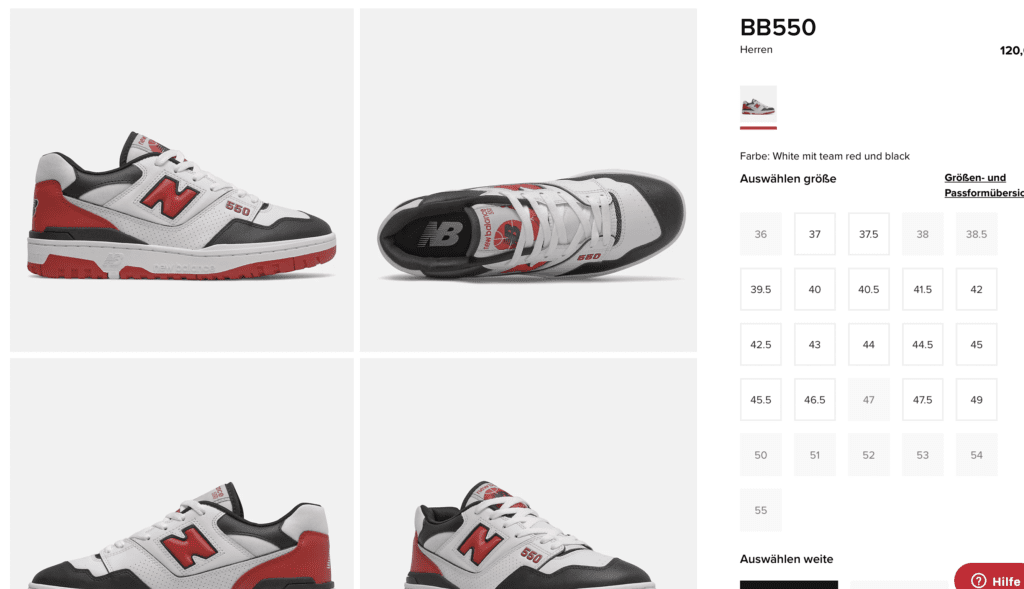Open the angled front-view shoe image
The image size is (1024, 589).
(528, 473)
